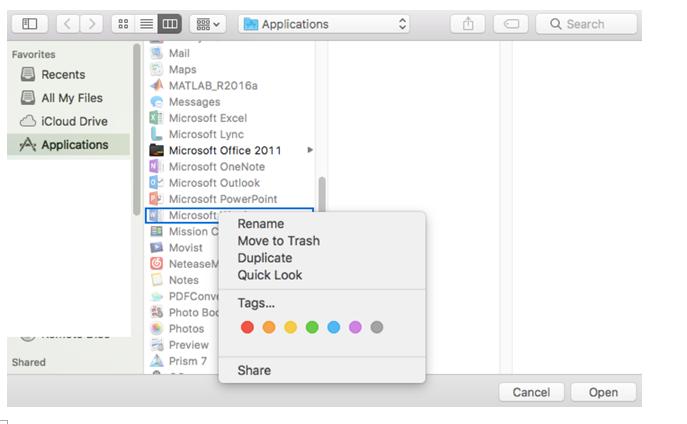Click the sidebar scrollbar
The image size is (687, 424).
click(136, 130)
